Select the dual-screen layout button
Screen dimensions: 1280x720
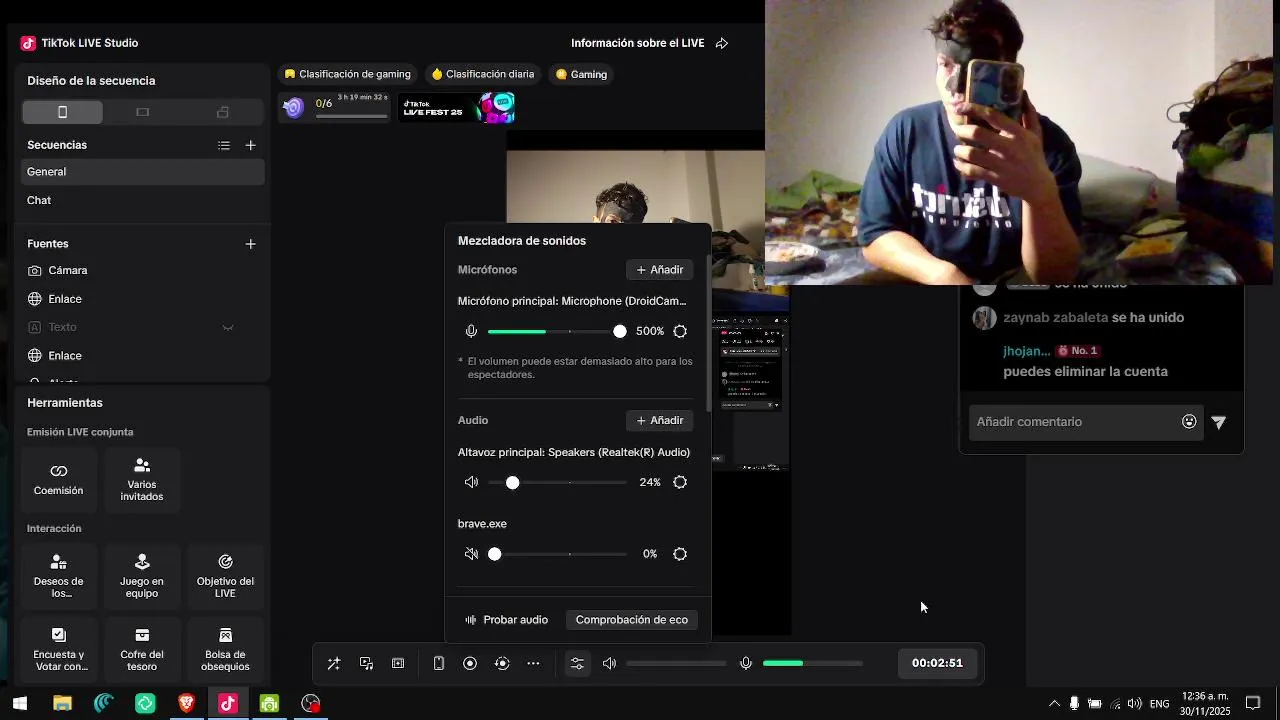(223, 112)
